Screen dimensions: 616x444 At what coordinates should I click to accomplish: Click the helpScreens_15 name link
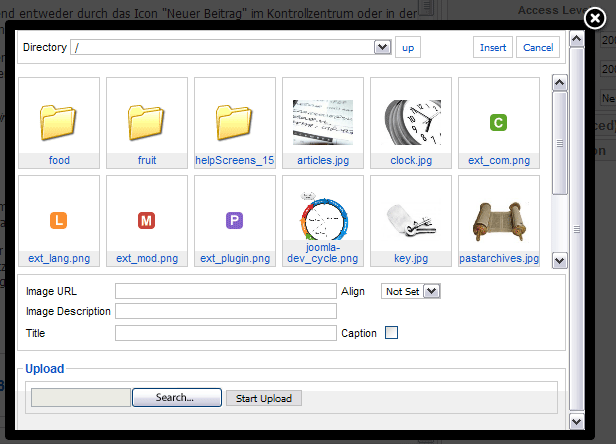(235, 160)
